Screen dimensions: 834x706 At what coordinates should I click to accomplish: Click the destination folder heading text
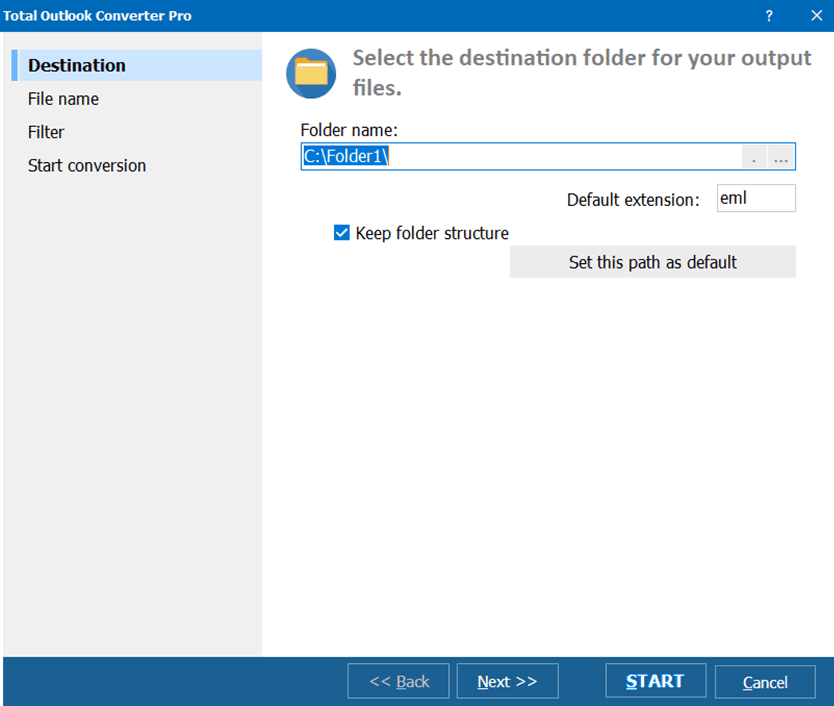coord(582,72)
